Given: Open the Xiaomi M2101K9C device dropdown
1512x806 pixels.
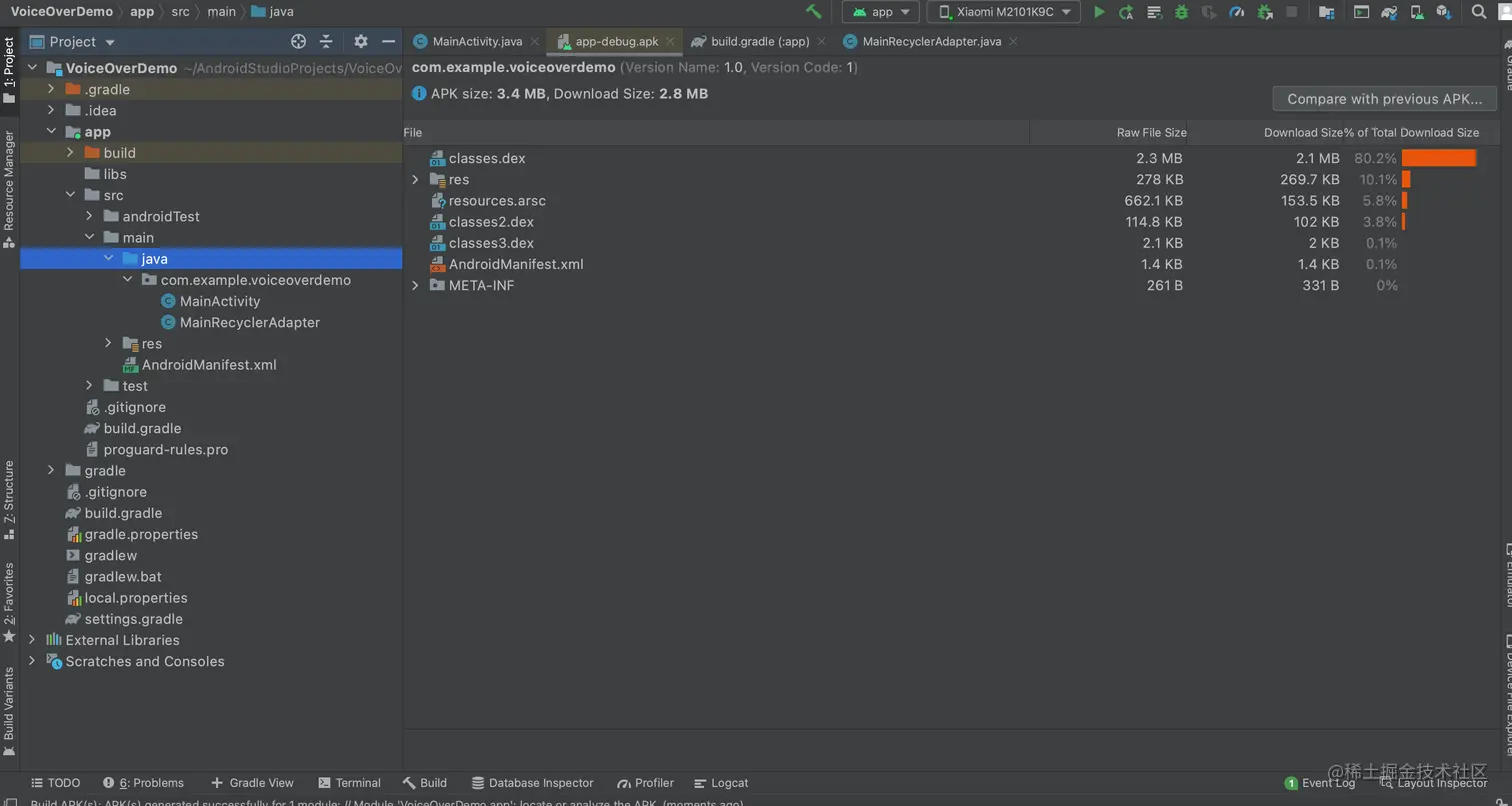Looking at the screenshot, I should pyautogui.click(x=1004, y=12).
